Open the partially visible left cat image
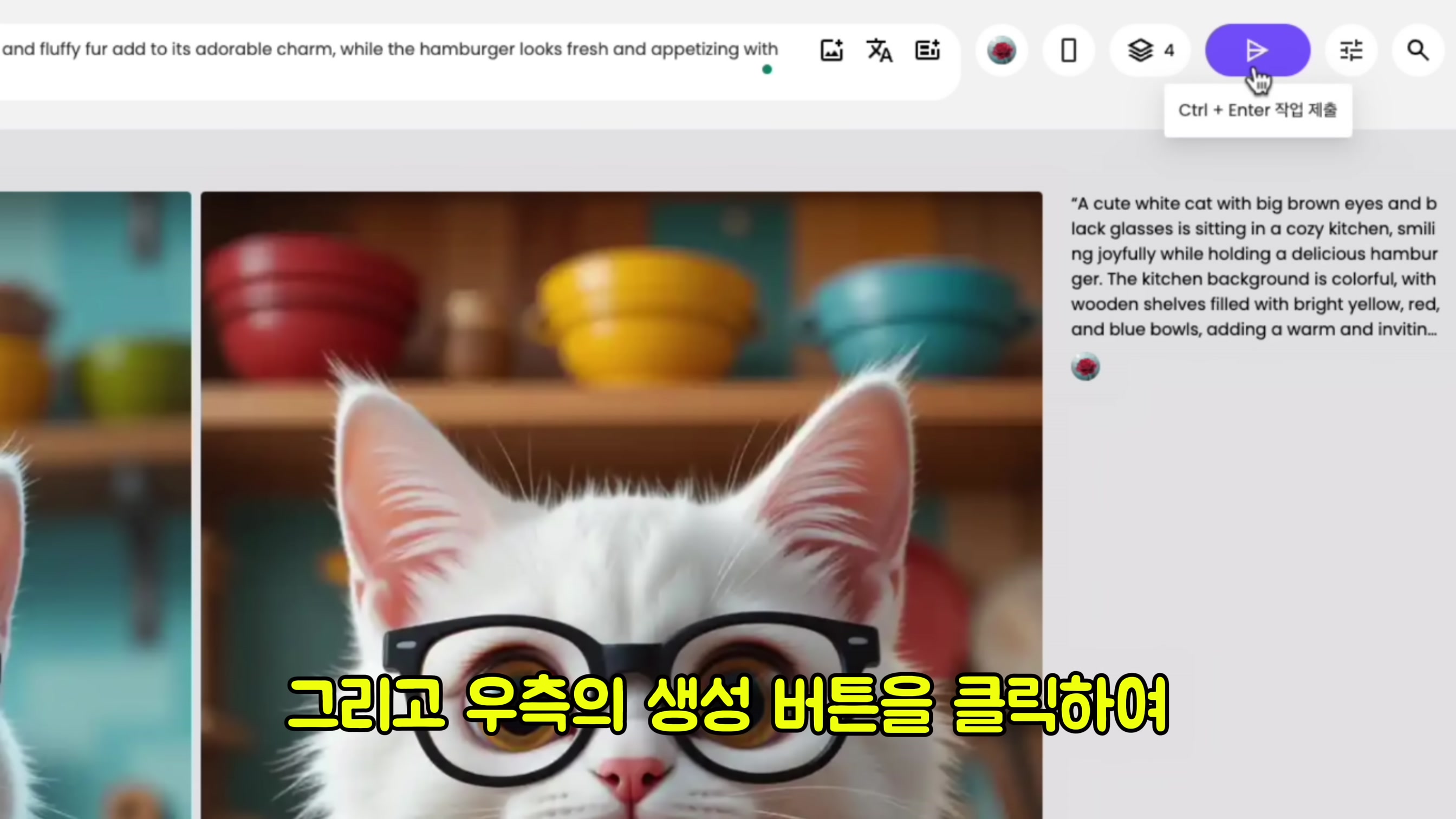Viewport: 1456px width, 819px height. coord(95,505)
